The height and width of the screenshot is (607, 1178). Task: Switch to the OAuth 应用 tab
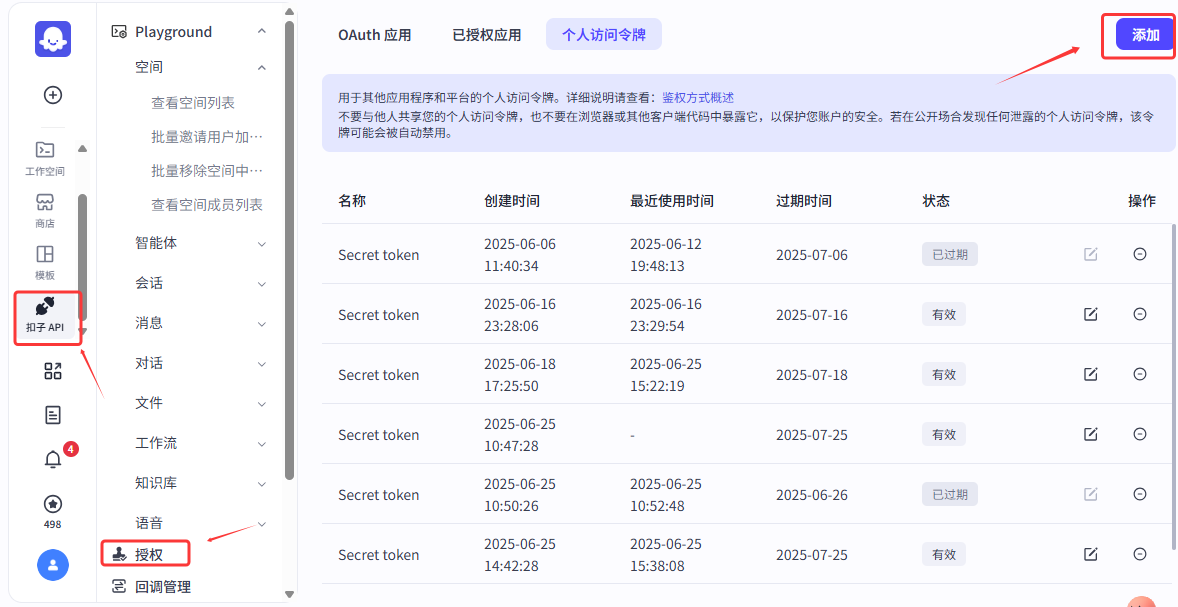(x=374, y=35)
